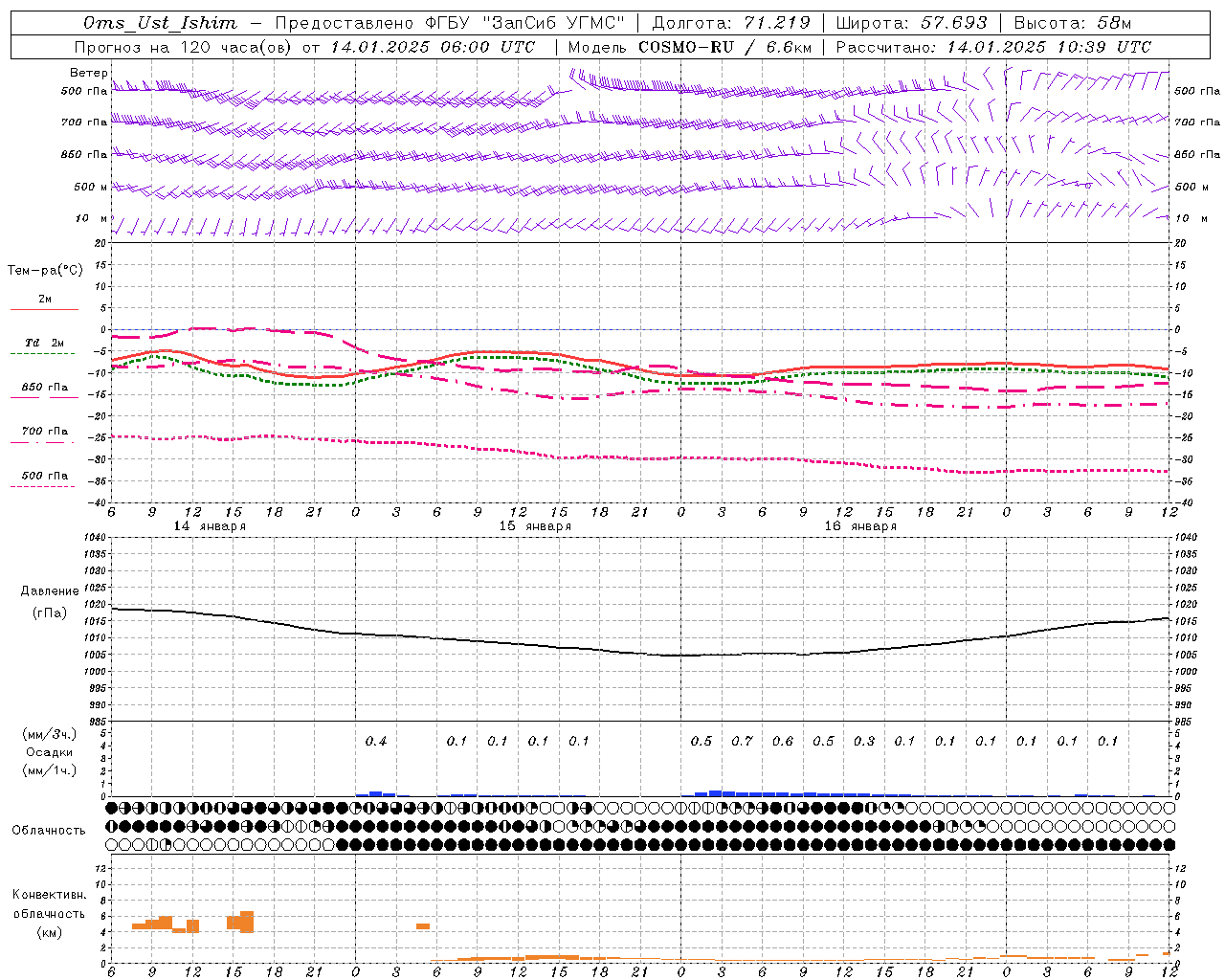Click the 14 января date label
The height and width of the screenshot is (980, 1225).
coord(210,526)
